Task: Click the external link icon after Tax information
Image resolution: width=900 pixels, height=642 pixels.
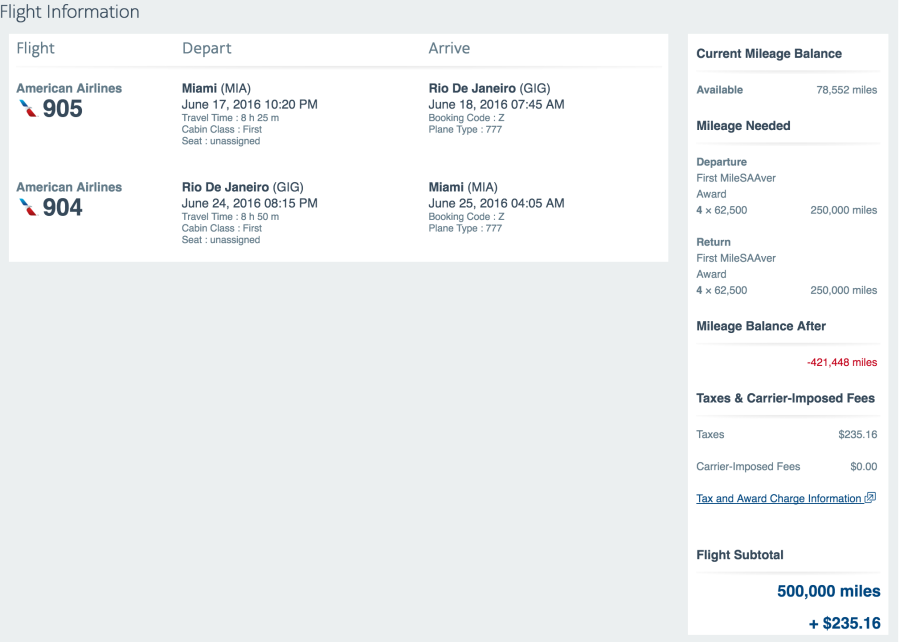Action: click(870, 498)
